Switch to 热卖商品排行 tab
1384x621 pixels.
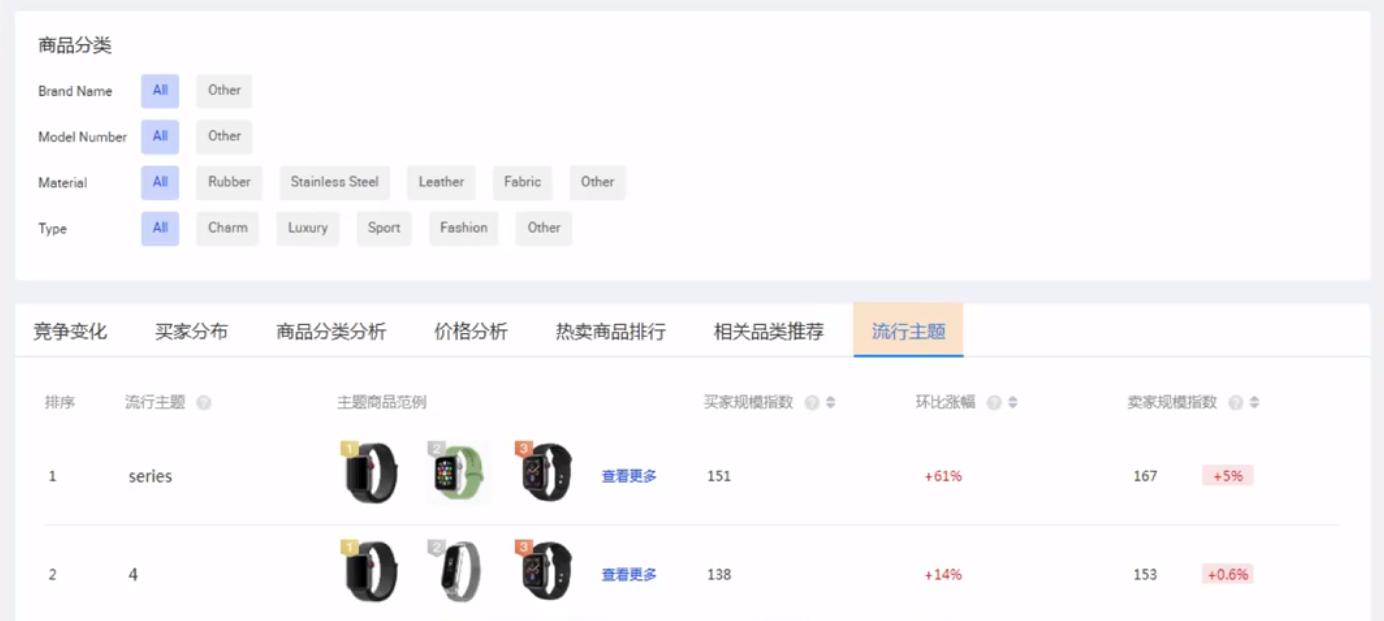610,331
